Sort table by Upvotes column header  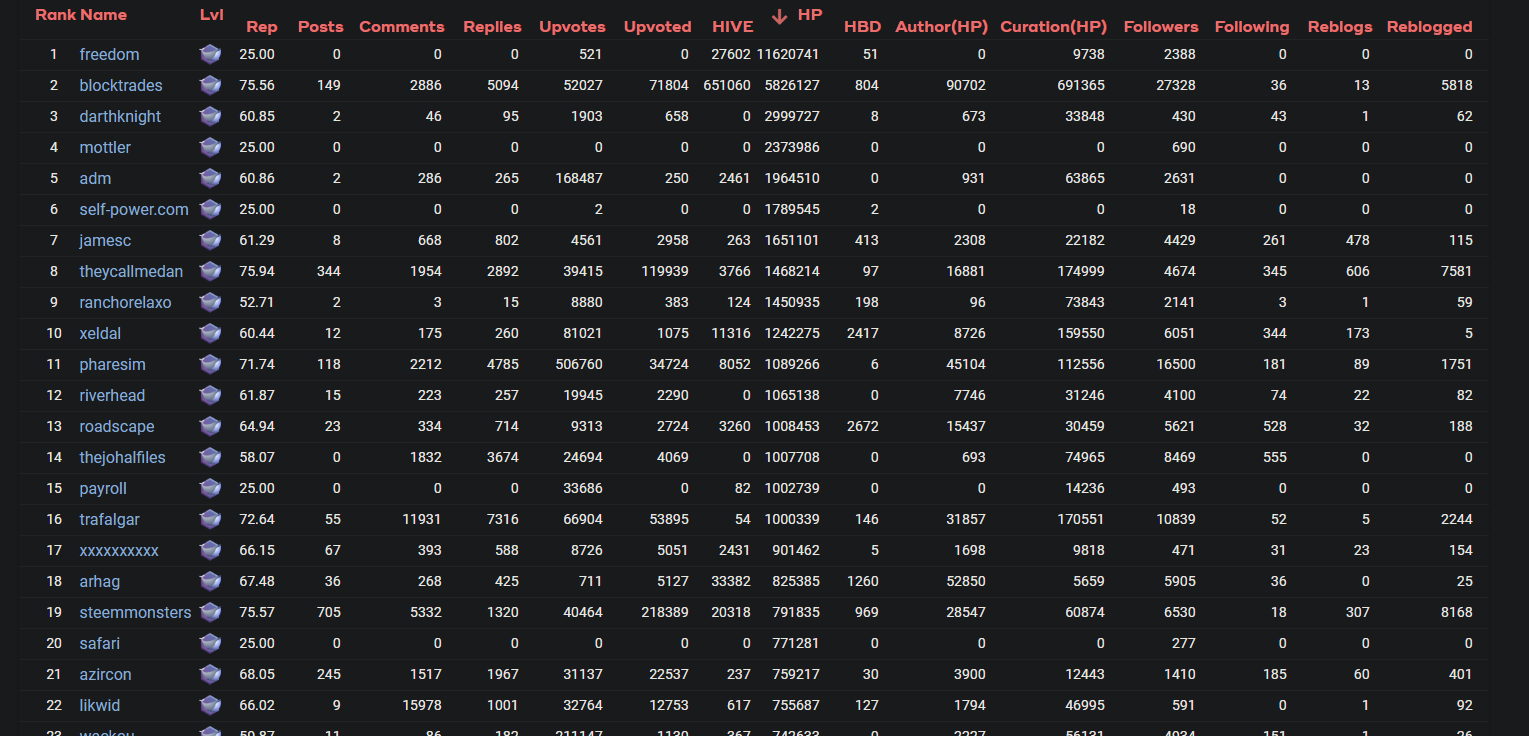click(x=572, y=27)
